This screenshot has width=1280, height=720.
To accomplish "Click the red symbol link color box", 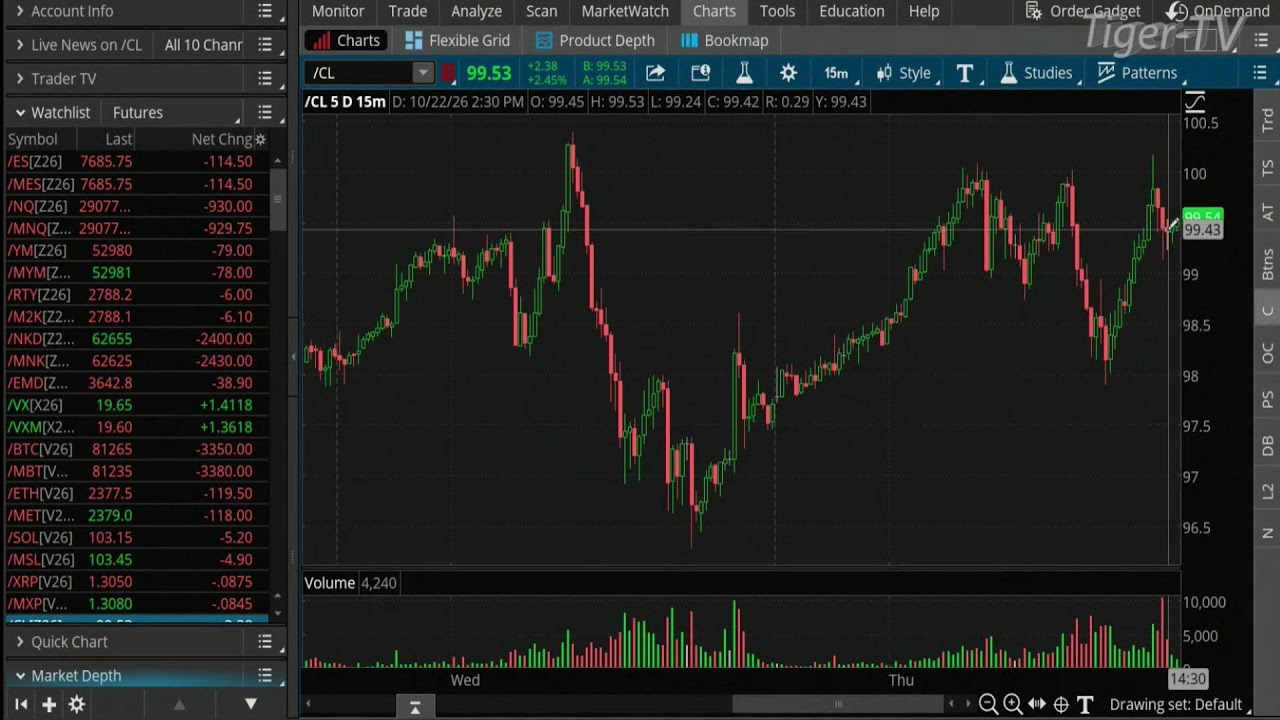I will [x=448, y=73].
